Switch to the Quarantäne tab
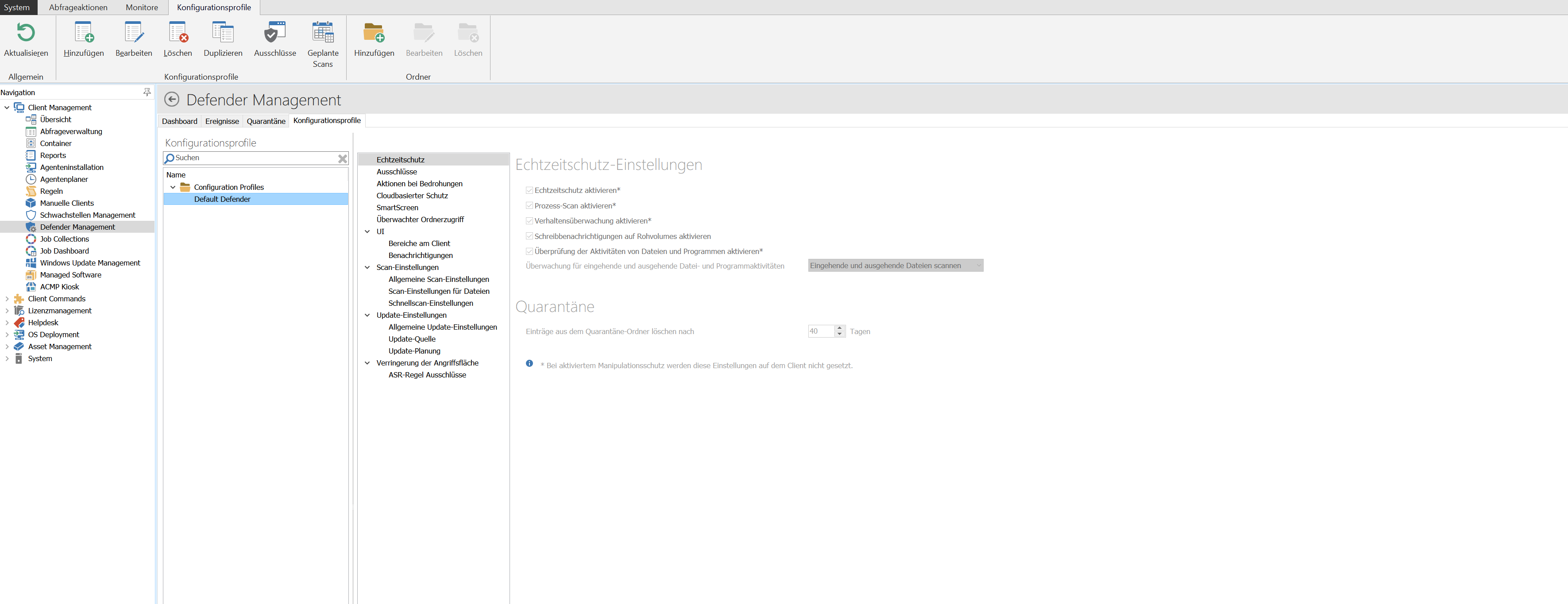The image size is (1568, 604). pos(266,121)
